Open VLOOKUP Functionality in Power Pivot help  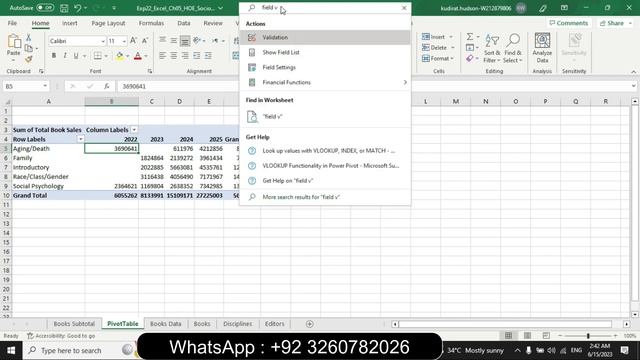point(325,166)
